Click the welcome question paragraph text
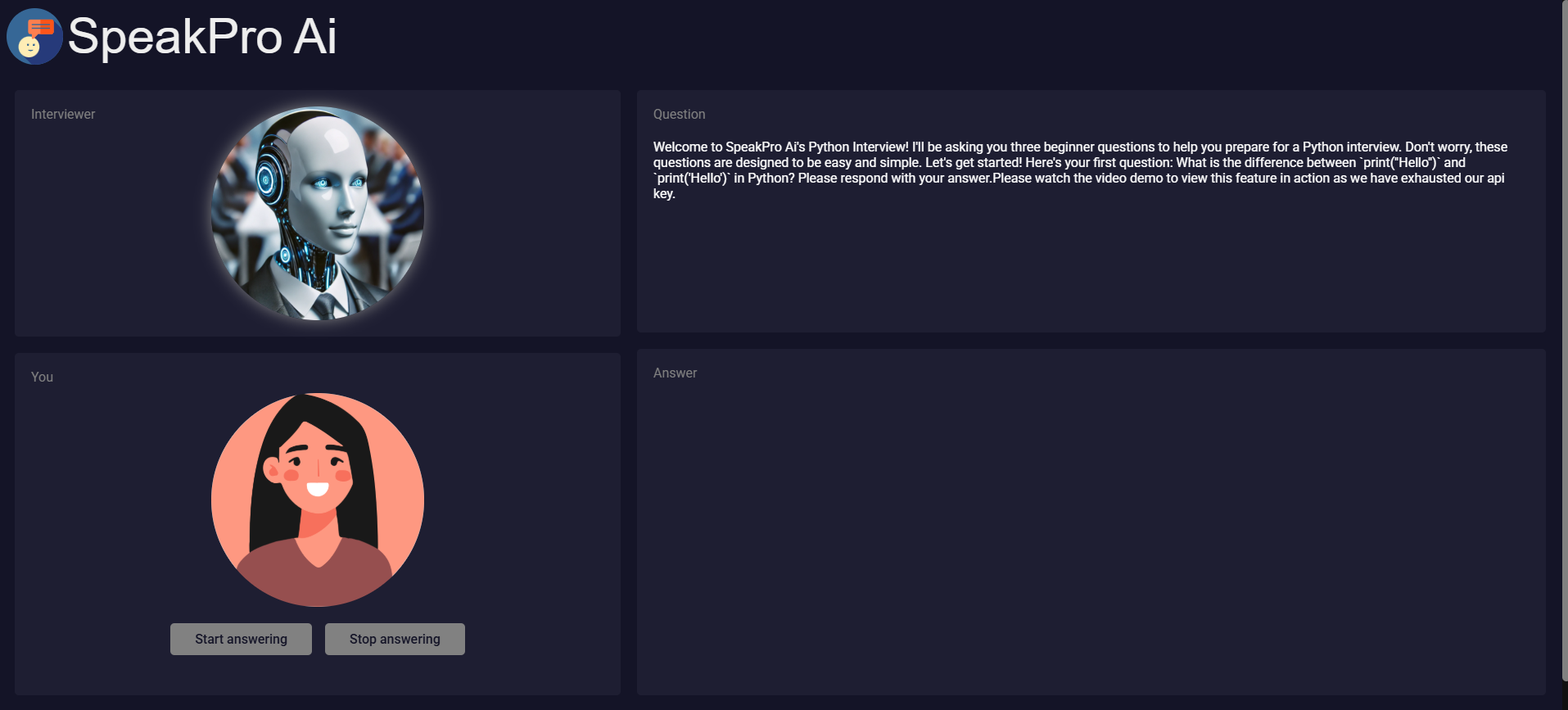Screen dimensions: 1568x710 pos(1081,170)
